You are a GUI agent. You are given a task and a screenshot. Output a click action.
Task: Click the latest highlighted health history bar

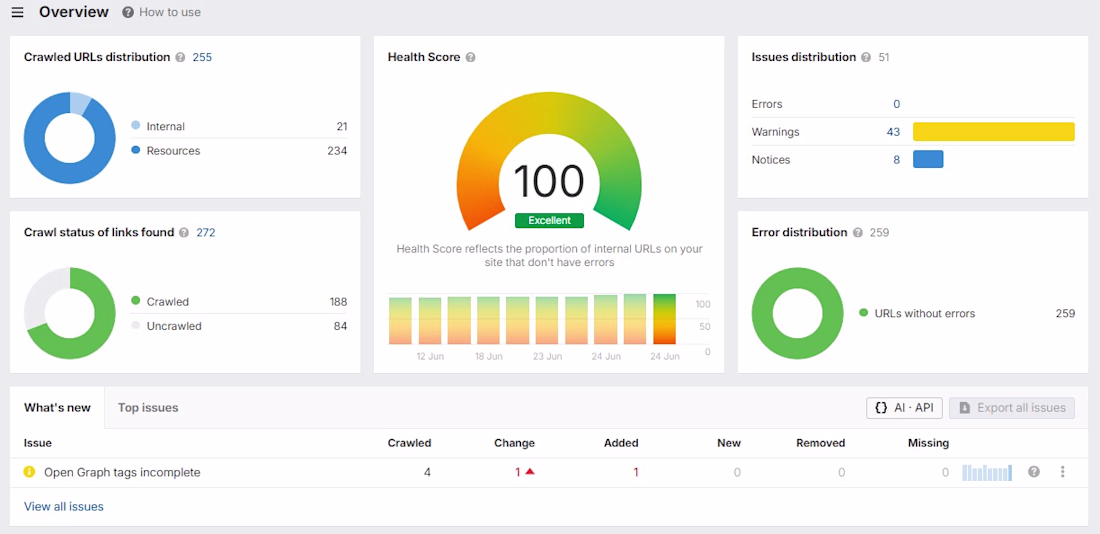point(664,319)
